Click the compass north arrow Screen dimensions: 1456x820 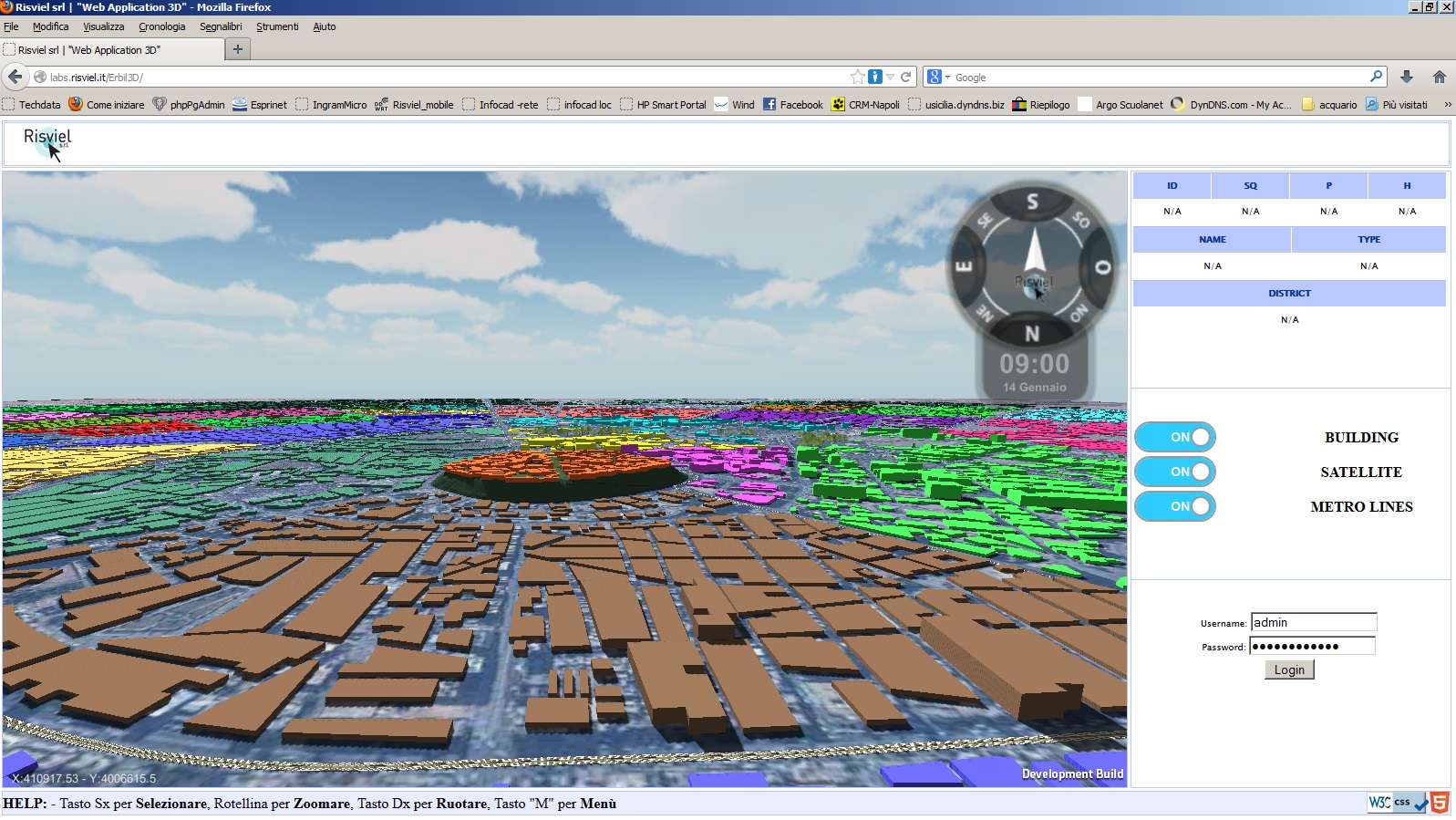(x=1034, y=251)
